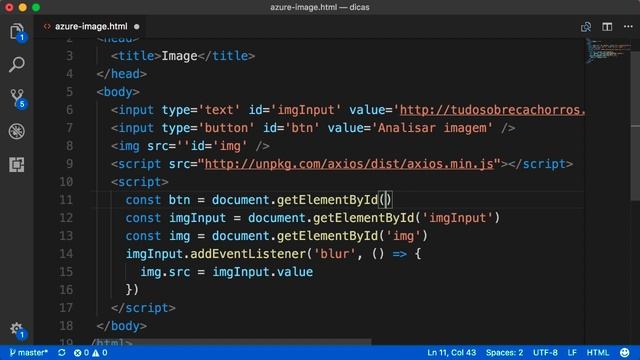Open the Debug view icon
The height and width of the screenshot is (360, 640).
point(17,131)
